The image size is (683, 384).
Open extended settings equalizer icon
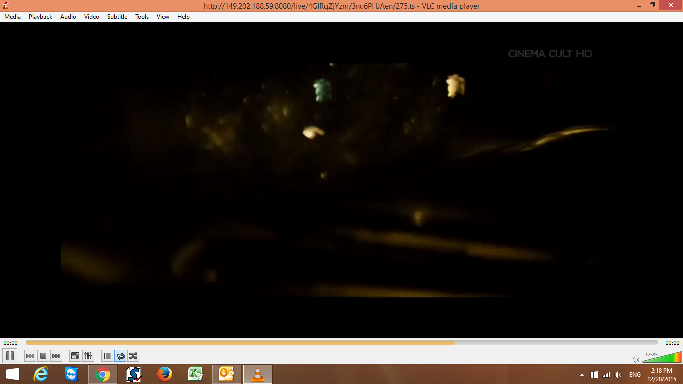[88, 356]
